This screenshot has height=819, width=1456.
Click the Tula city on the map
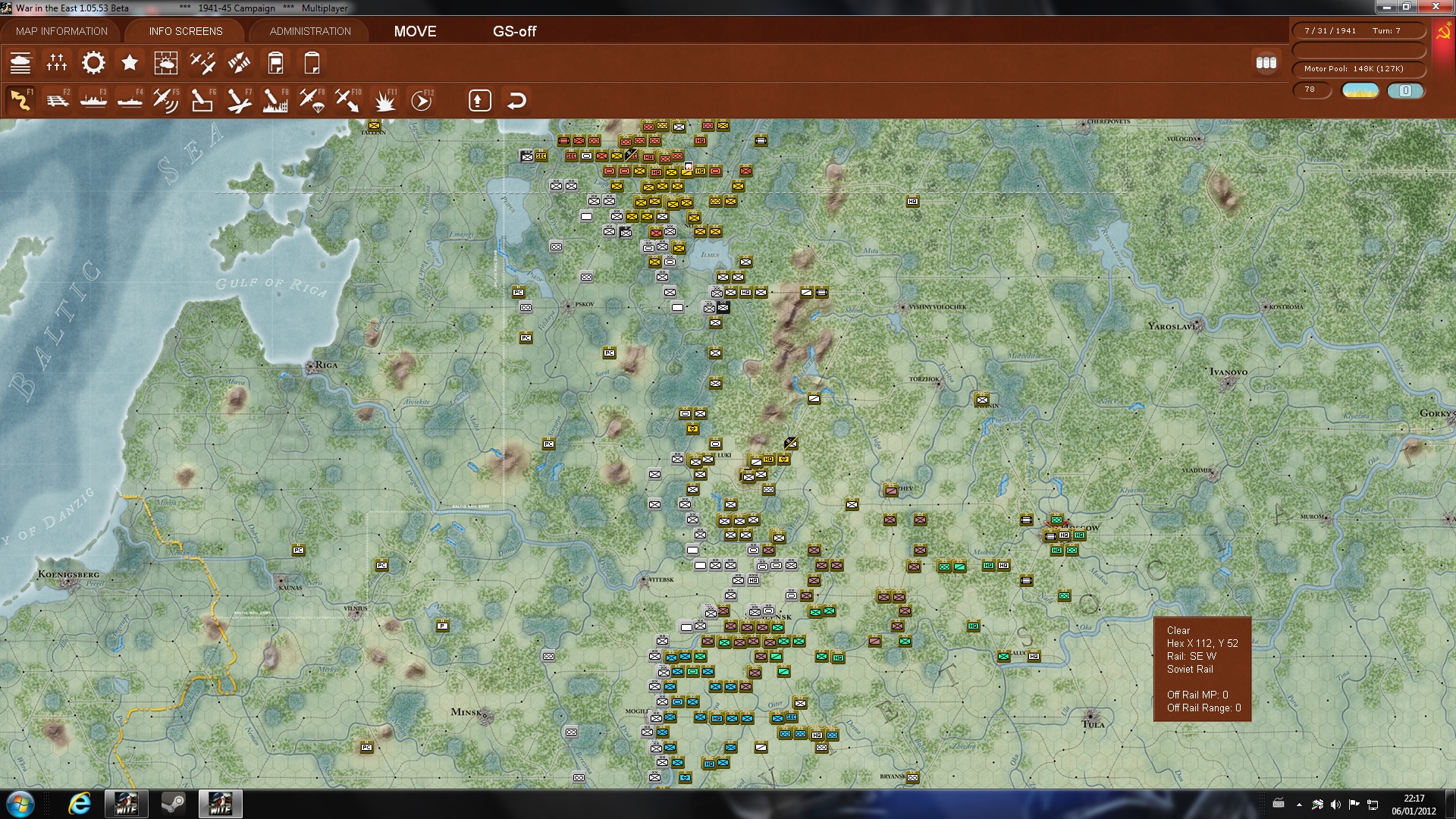[x=1091, y=718]
